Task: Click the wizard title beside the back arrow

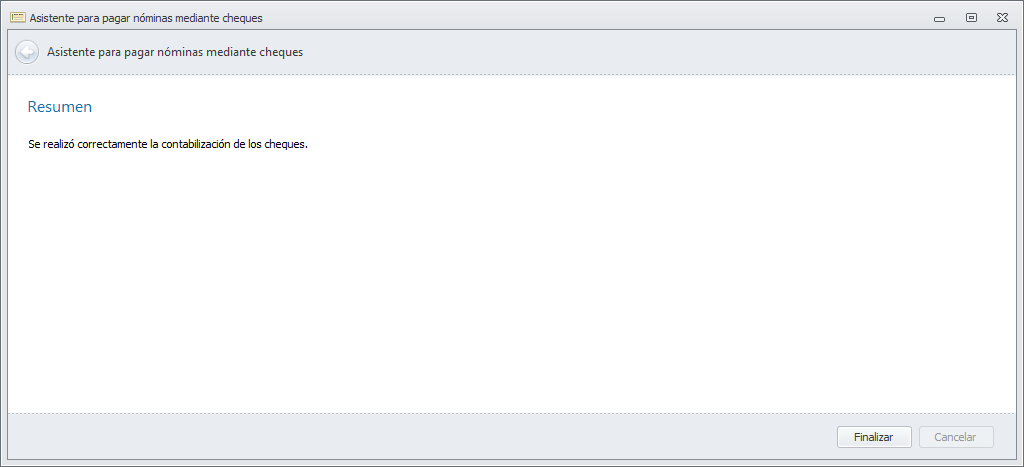Action: (175, 52)
